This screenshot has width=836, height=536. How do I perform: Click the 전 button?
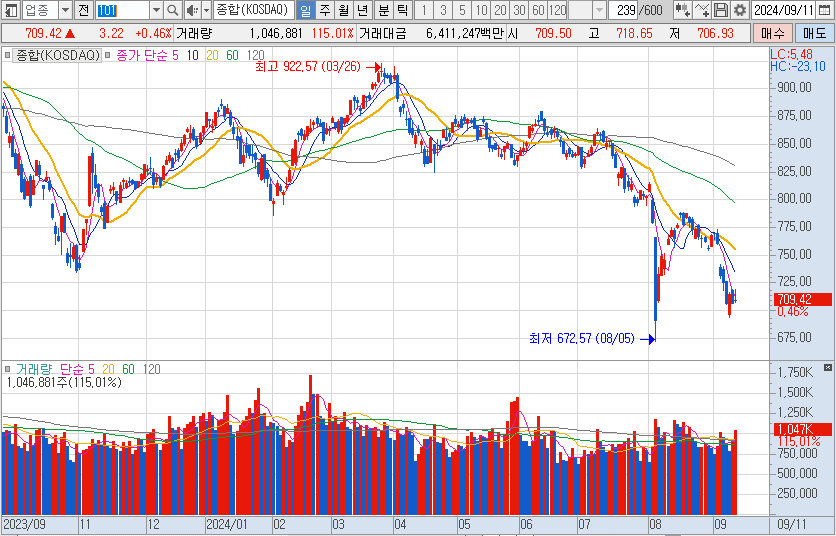tap(83, 10)
